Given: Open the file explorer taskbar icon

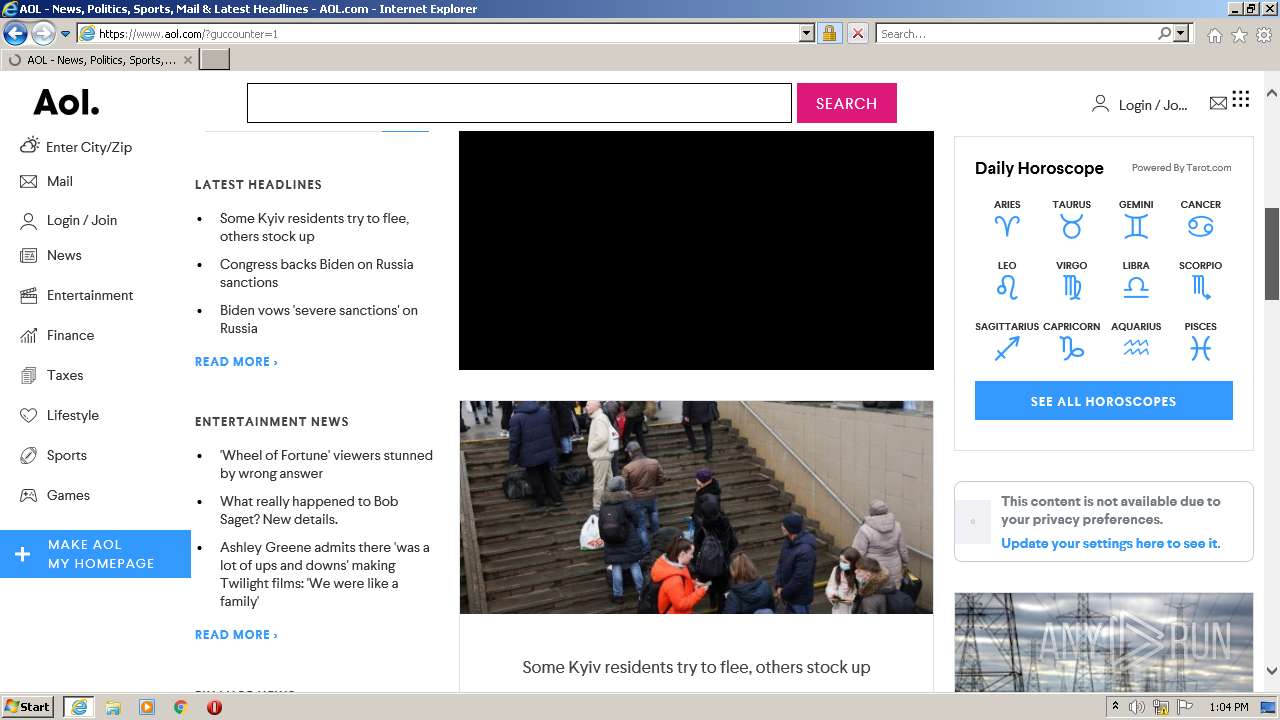Looking at the screenshot, I should [113, 707].
